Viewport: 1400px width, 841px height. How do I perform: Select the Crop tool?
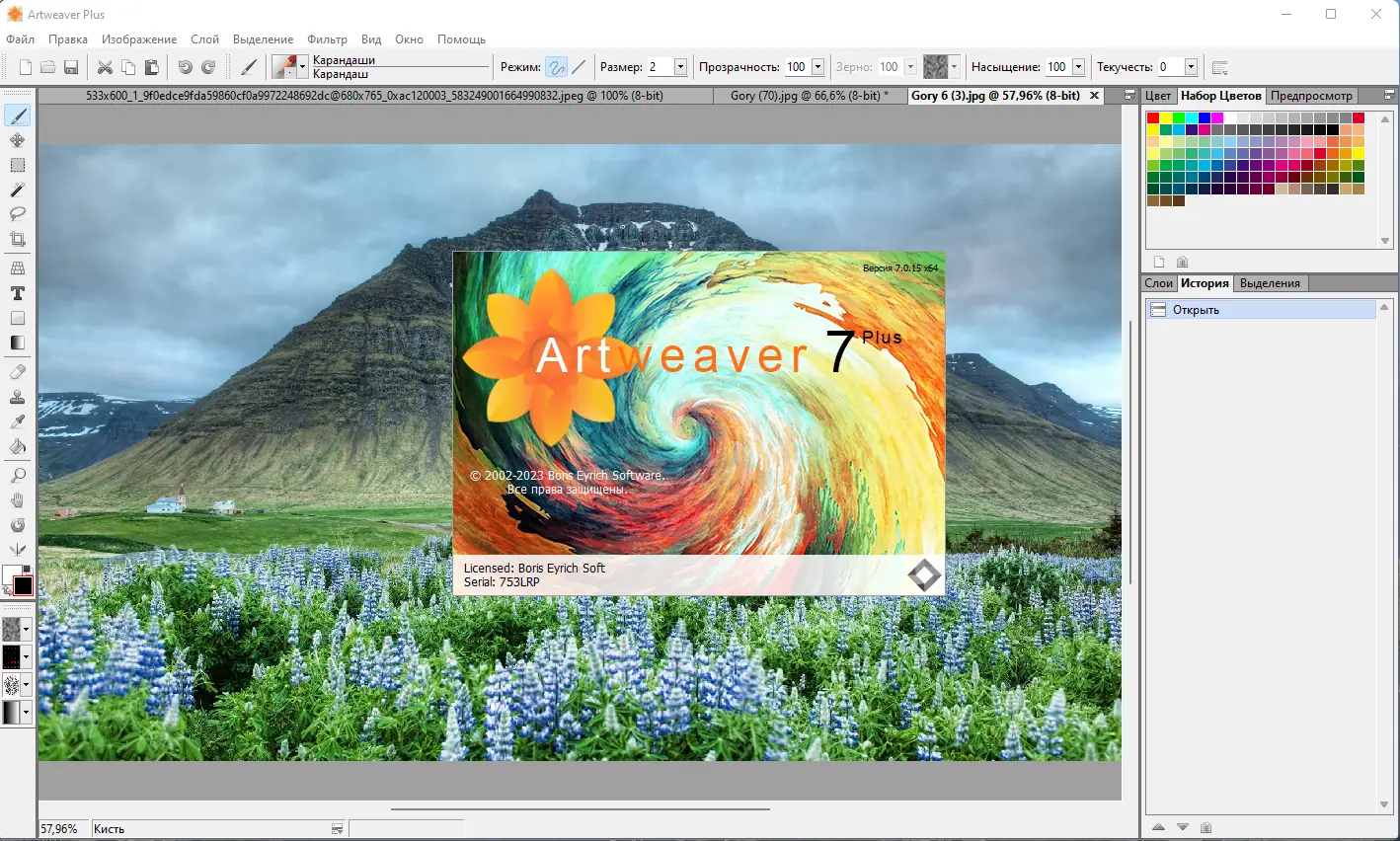(x=17, y=239)
